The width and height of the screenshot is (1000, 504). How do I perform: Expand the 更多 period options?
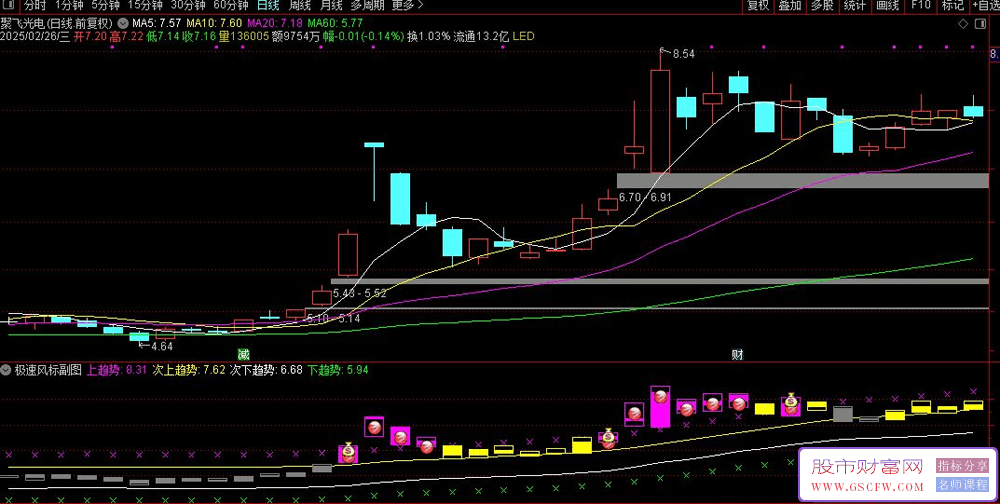(x=407, y=6)
